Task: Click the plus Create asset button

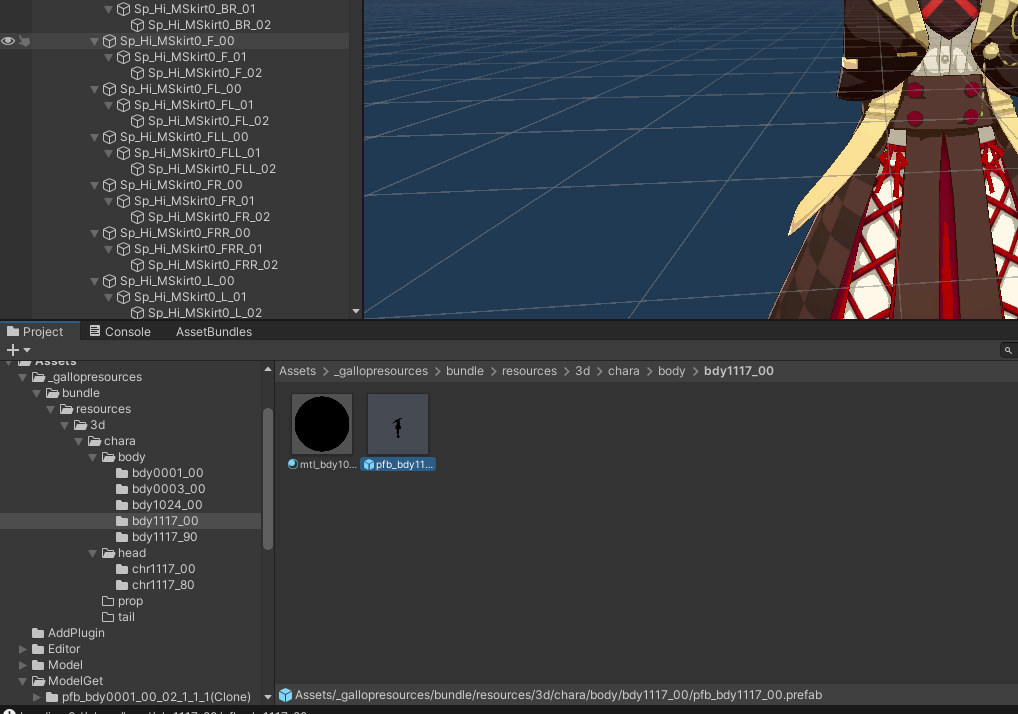Action: [x=12, y=350]
